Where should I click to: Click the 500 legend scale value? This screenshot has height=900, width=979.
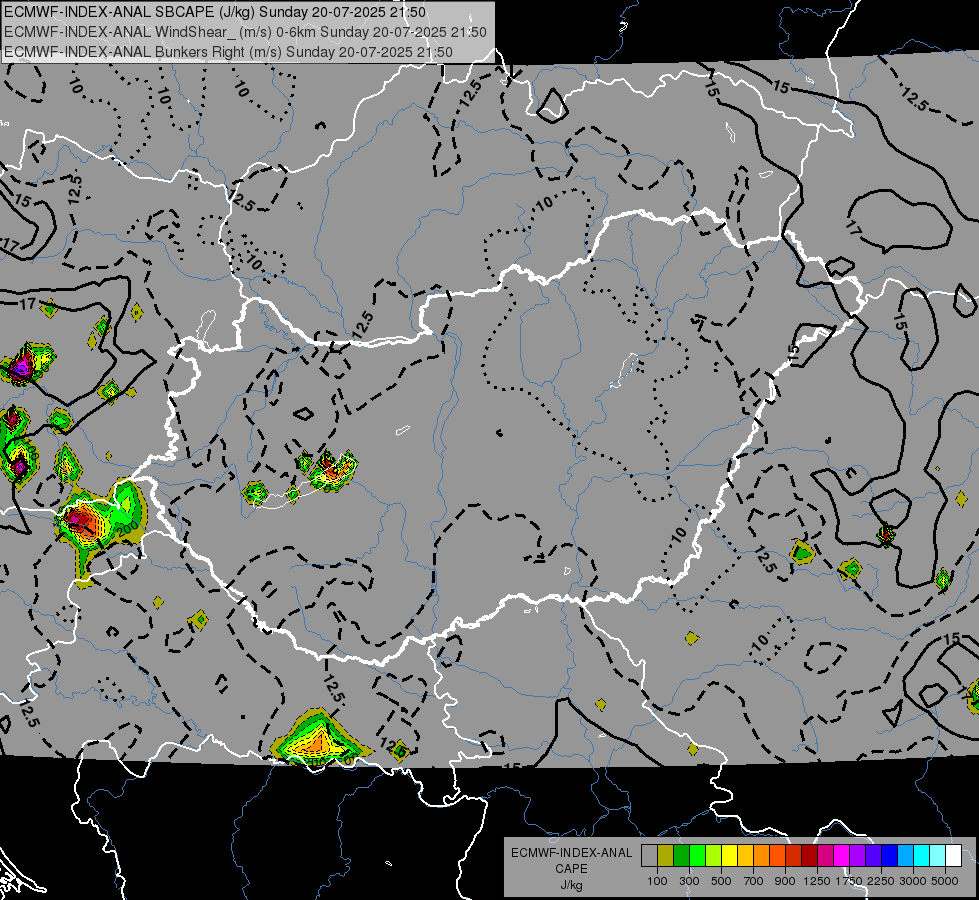[x=721, y=881]
